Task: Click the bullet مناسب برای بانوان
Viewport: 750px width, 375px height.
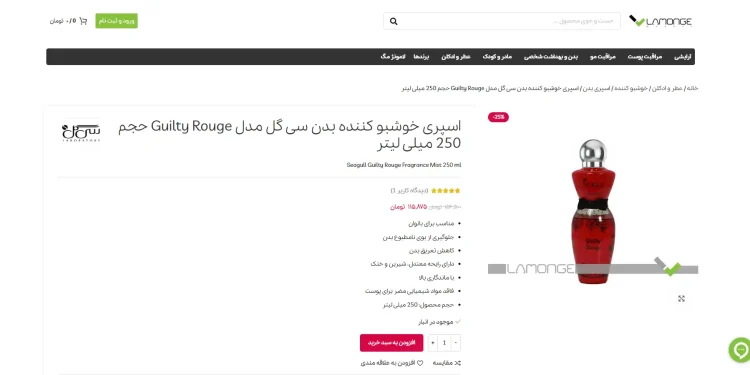Action: coord(431,223)
